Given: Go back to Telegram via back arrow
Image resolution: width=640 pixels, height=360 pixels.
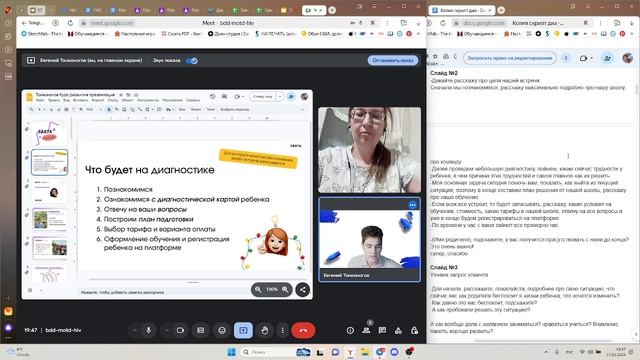Looking at the screenshot, I should (x=33, y=23).
